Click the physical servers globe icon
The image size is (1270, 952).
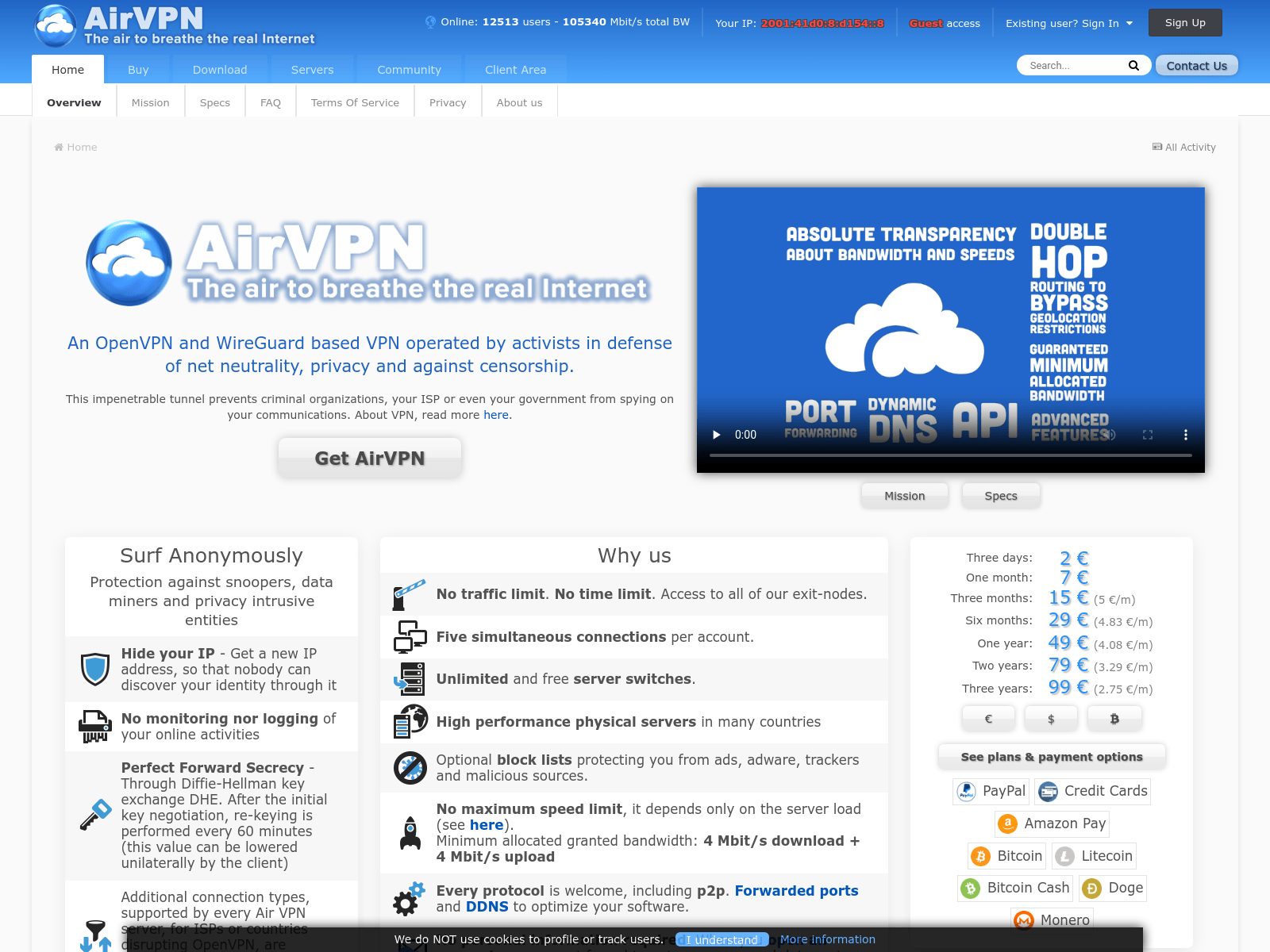click(410, 721)
